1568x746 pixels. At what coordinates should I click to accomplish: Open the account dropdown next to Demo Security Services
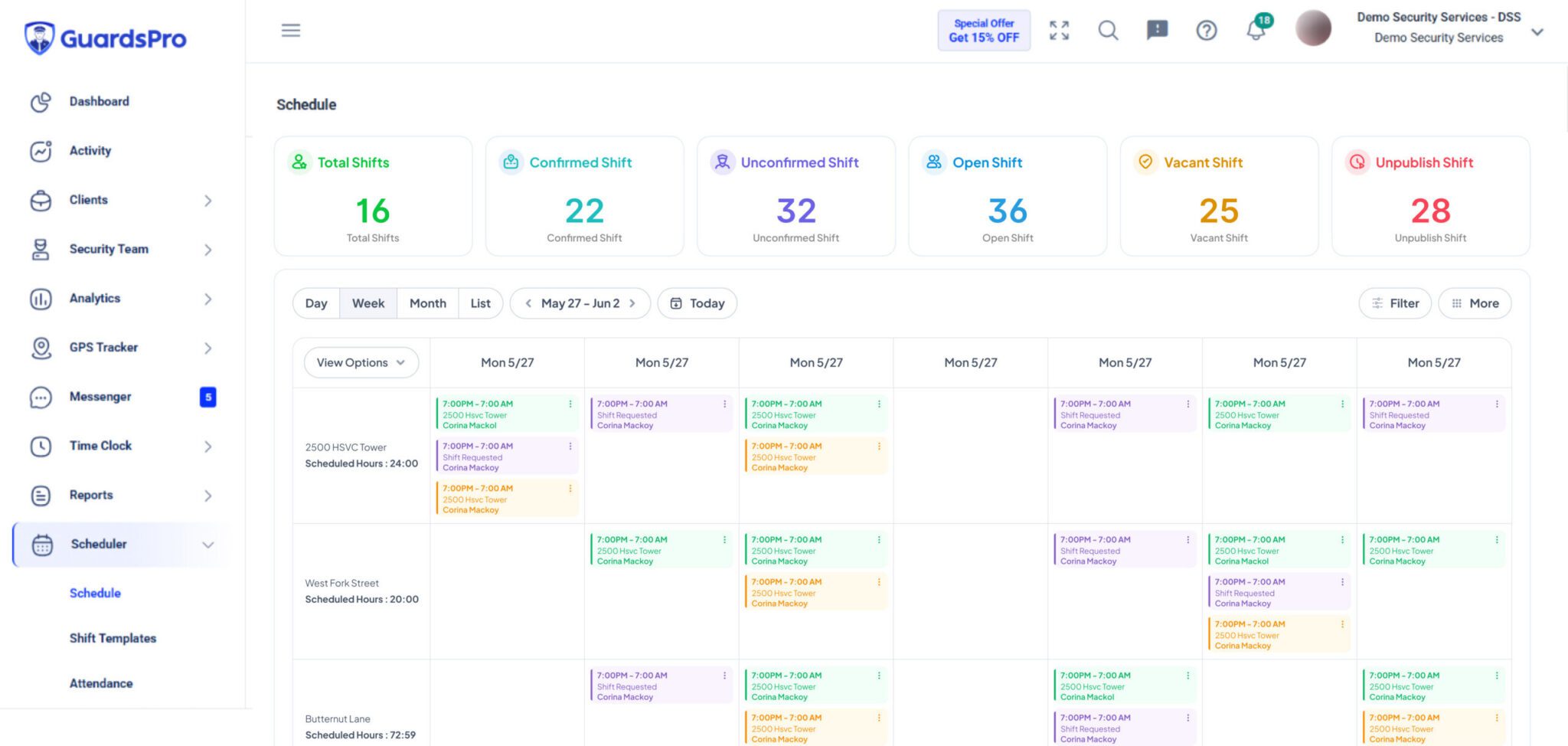point(1537,32)
